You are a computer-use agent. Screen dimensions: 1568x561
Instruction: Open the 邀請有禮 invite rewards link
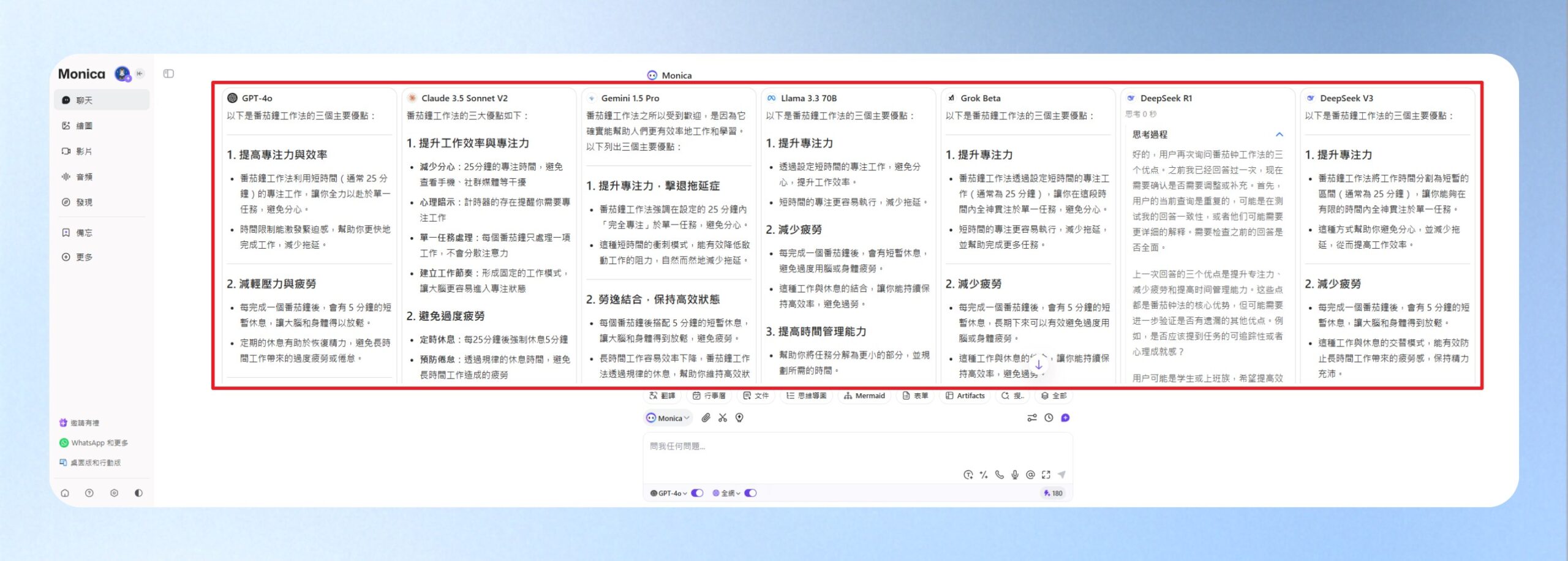(x=80, y=423)
